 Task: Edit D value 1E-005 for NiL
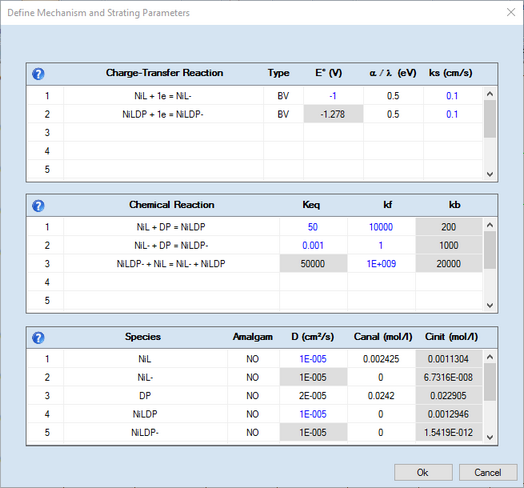[x=313, y=359]
